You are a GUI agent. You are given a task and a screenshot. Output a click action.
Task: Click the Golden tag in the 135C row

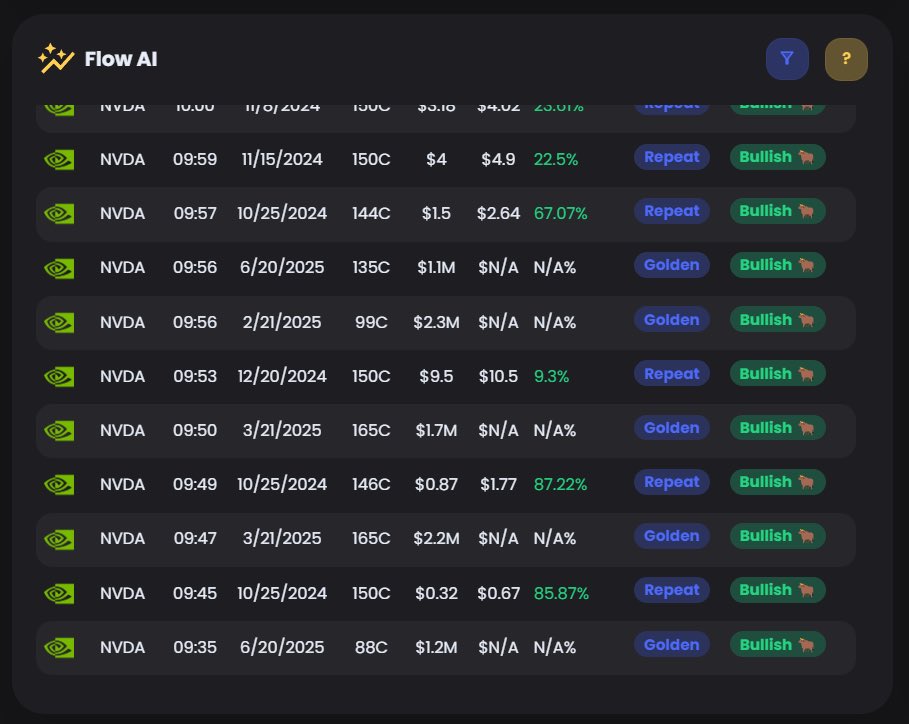point(672,265)
